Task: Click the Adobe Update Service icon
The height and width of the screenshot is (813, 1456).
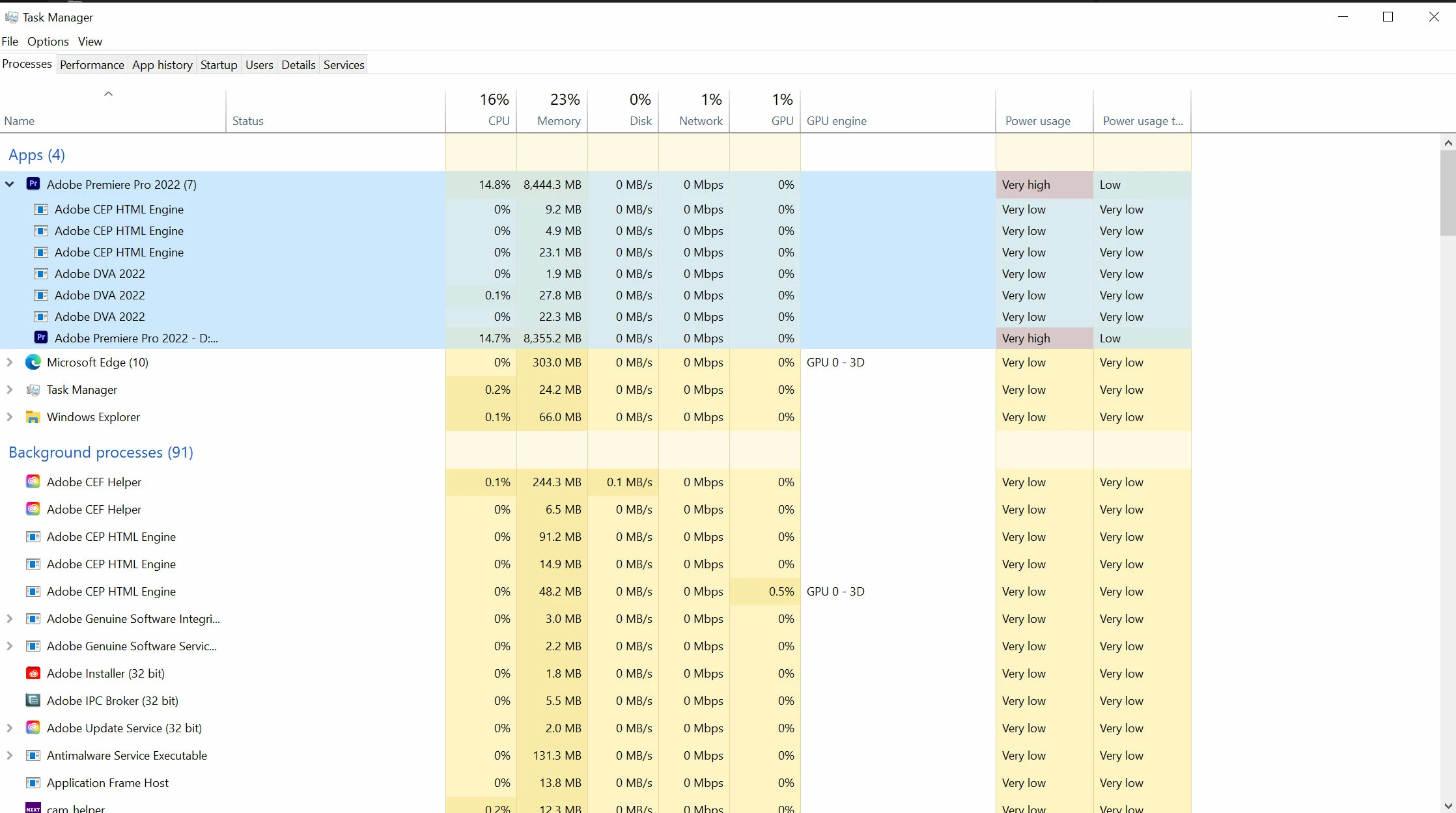Action: [x=33, y=728]
